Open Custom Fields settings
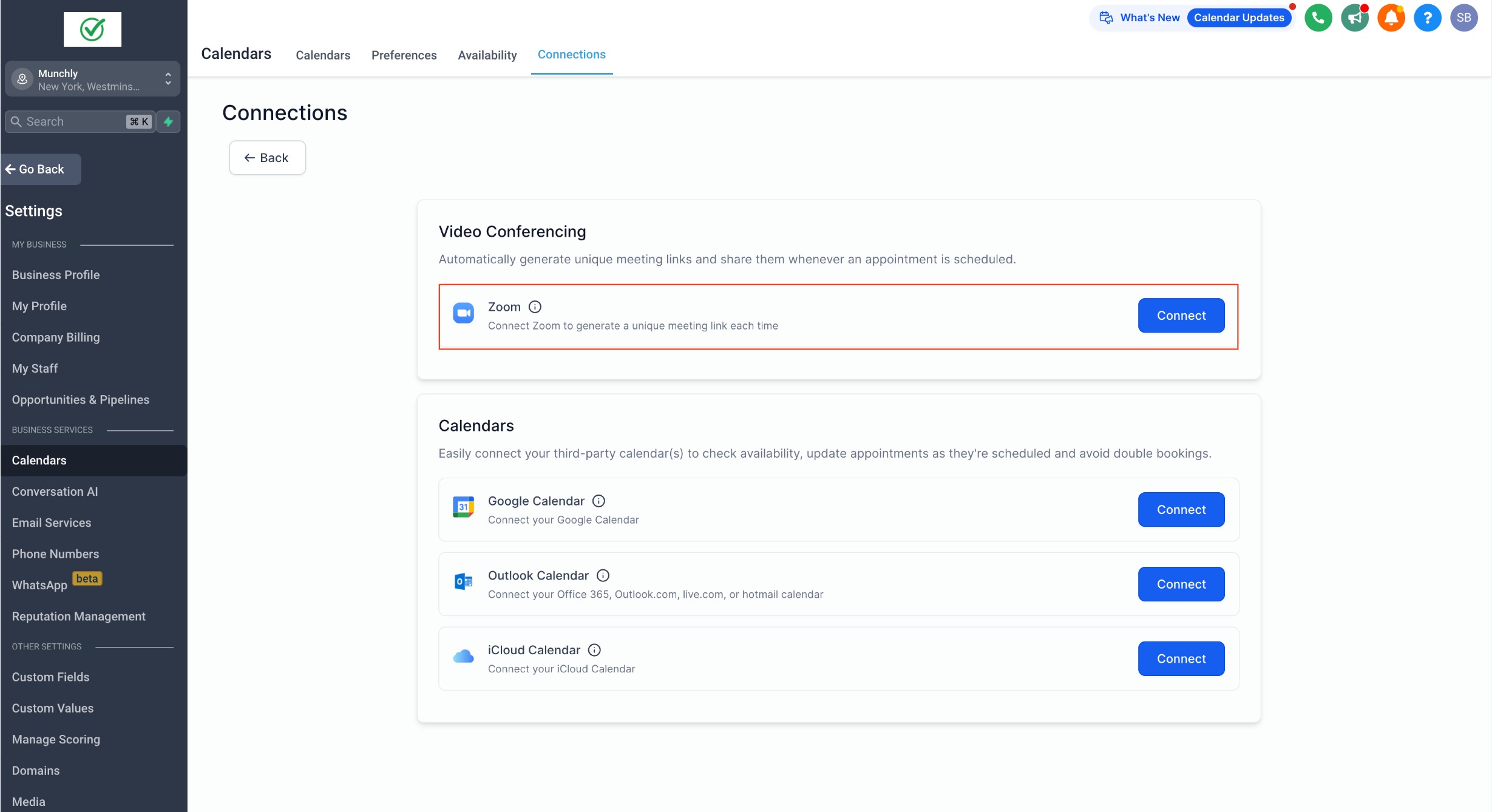The width and height of the screenshot is (1492, 812). 50,677
